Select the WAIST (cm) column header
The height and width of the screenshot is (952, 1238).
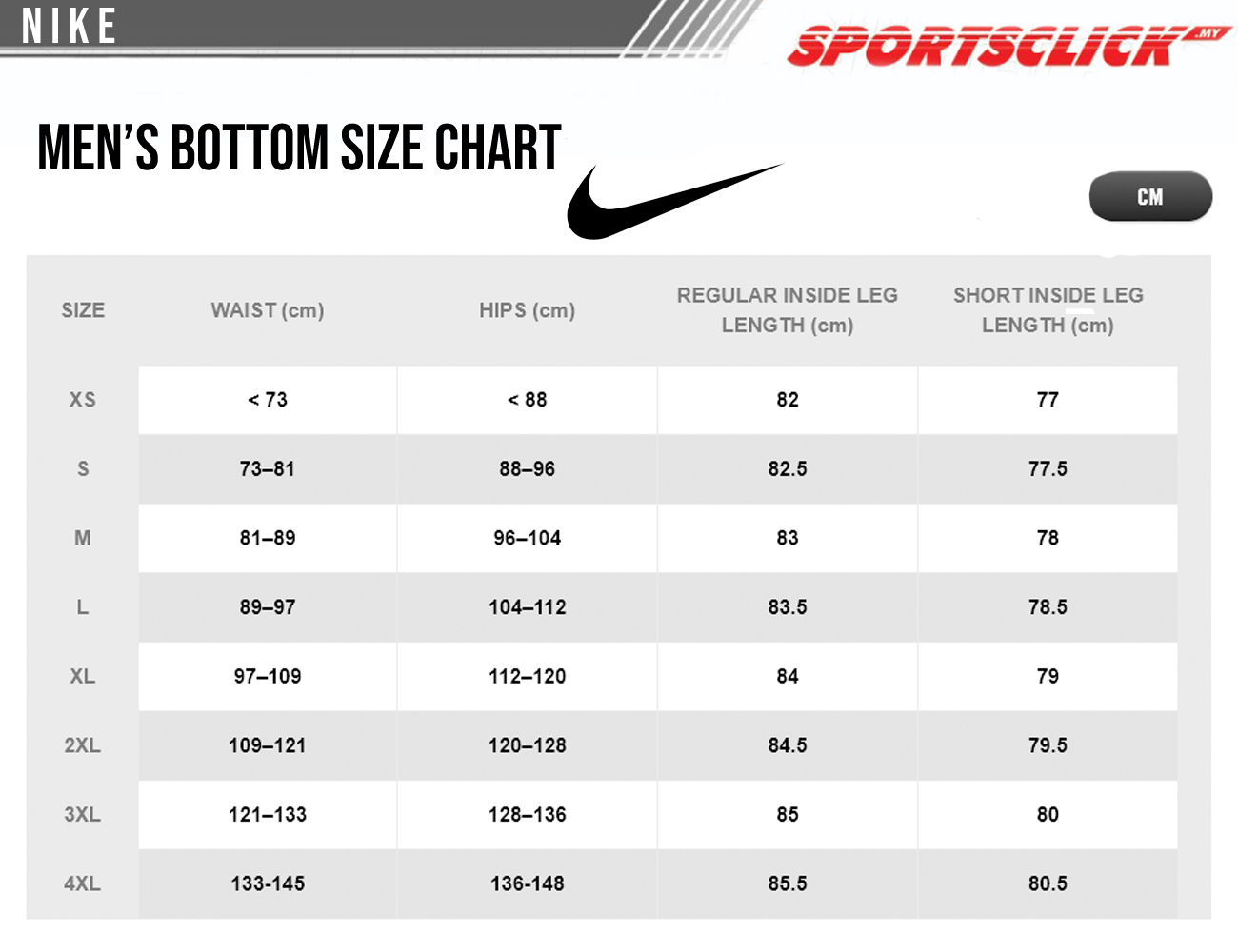268,310
